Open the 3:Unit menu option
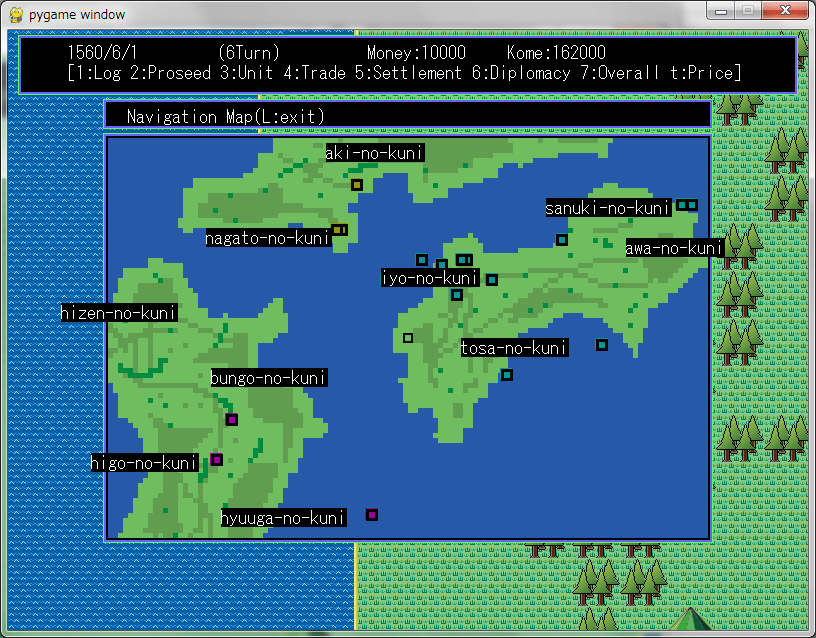The height and width of the screenshot is (638, 816). [x=247, y=73]
